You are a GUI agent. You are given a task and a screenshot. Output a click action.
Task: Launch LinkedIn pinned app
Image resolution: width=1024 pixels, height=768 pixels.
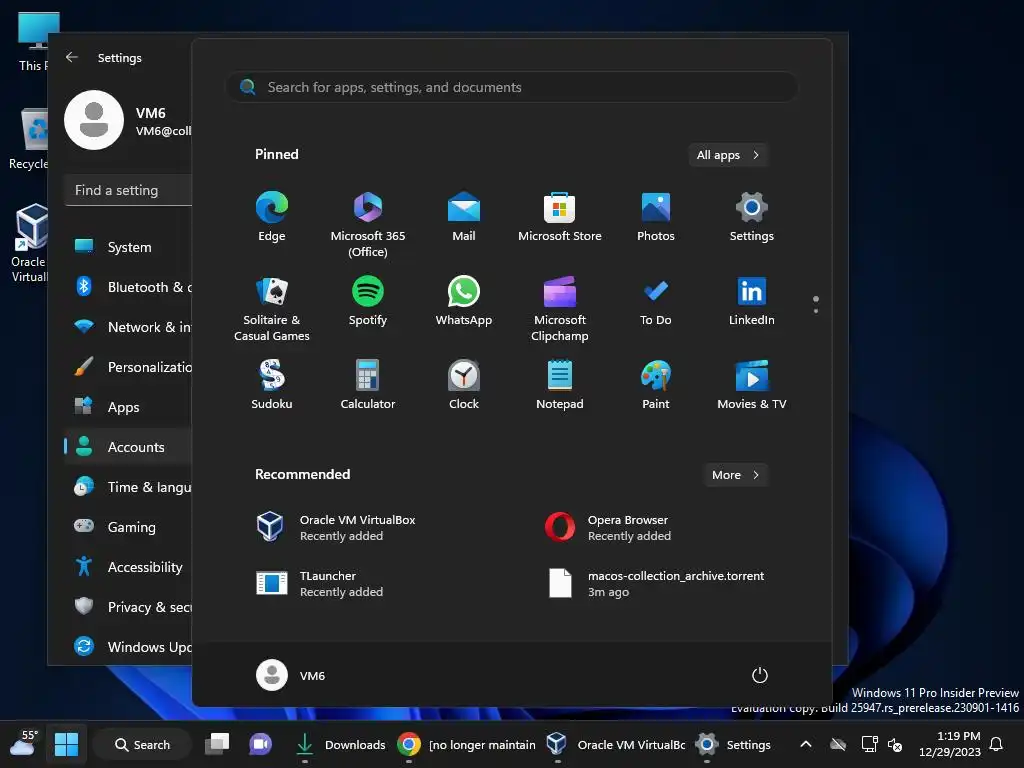[752, 301]
